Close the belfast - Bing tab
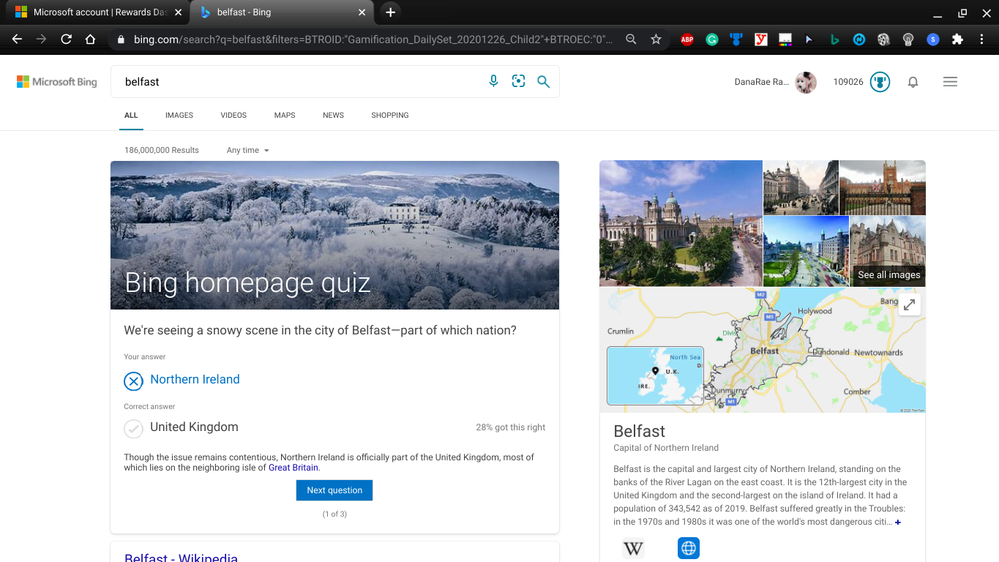 coord(362,12)
